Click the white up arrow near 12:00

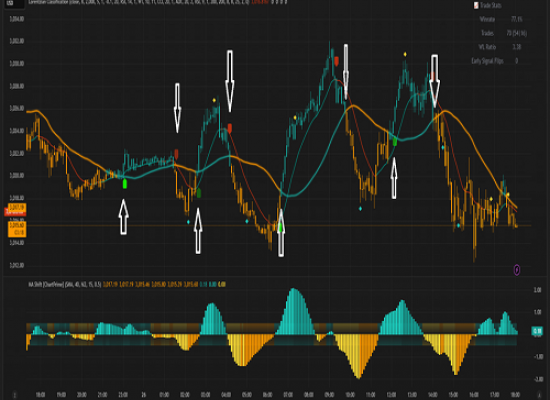pos(394,178)
